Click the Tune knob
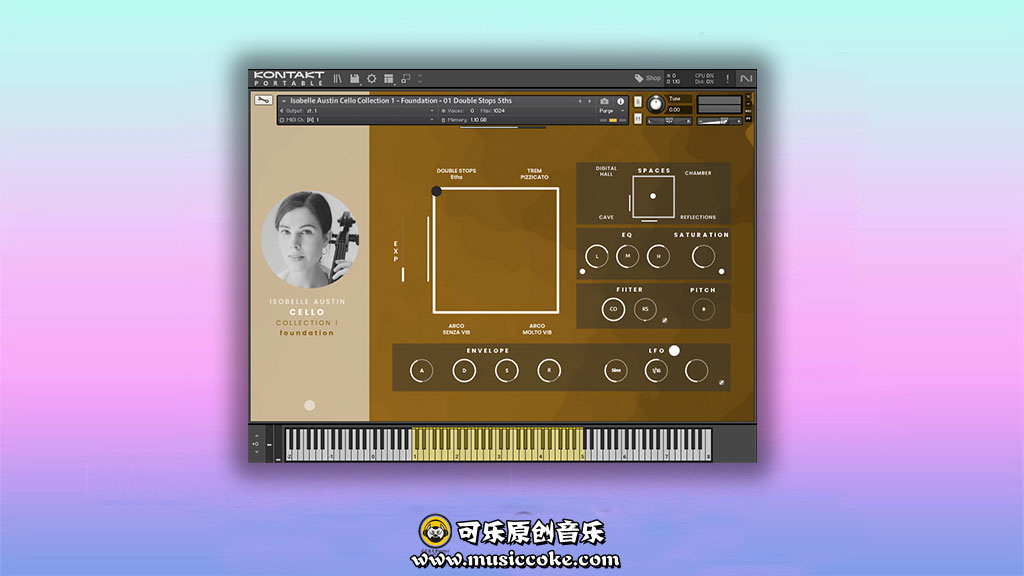Image resolution: width=1024 pixels, height=576 pixels. (656, 104)
